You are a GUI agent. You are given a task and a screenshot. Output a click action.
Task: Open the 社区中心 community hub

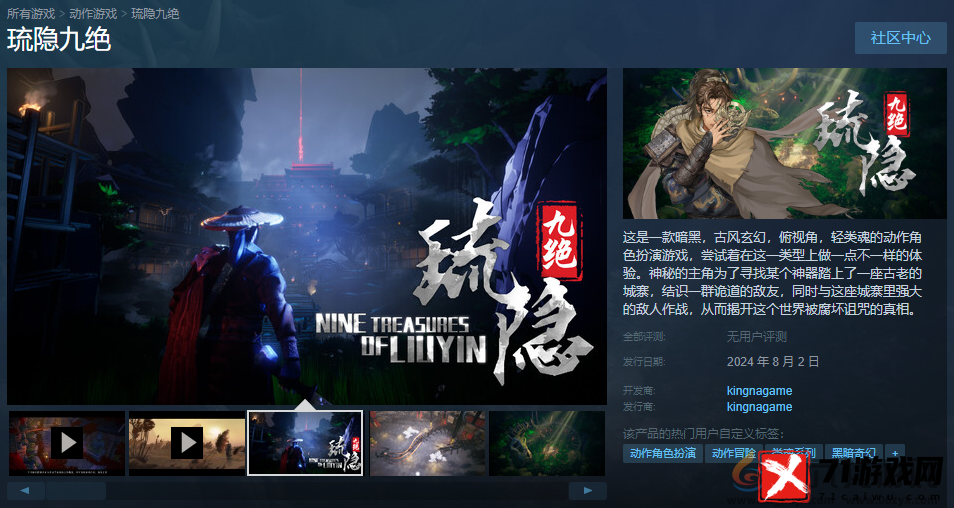tap(900, 38)
